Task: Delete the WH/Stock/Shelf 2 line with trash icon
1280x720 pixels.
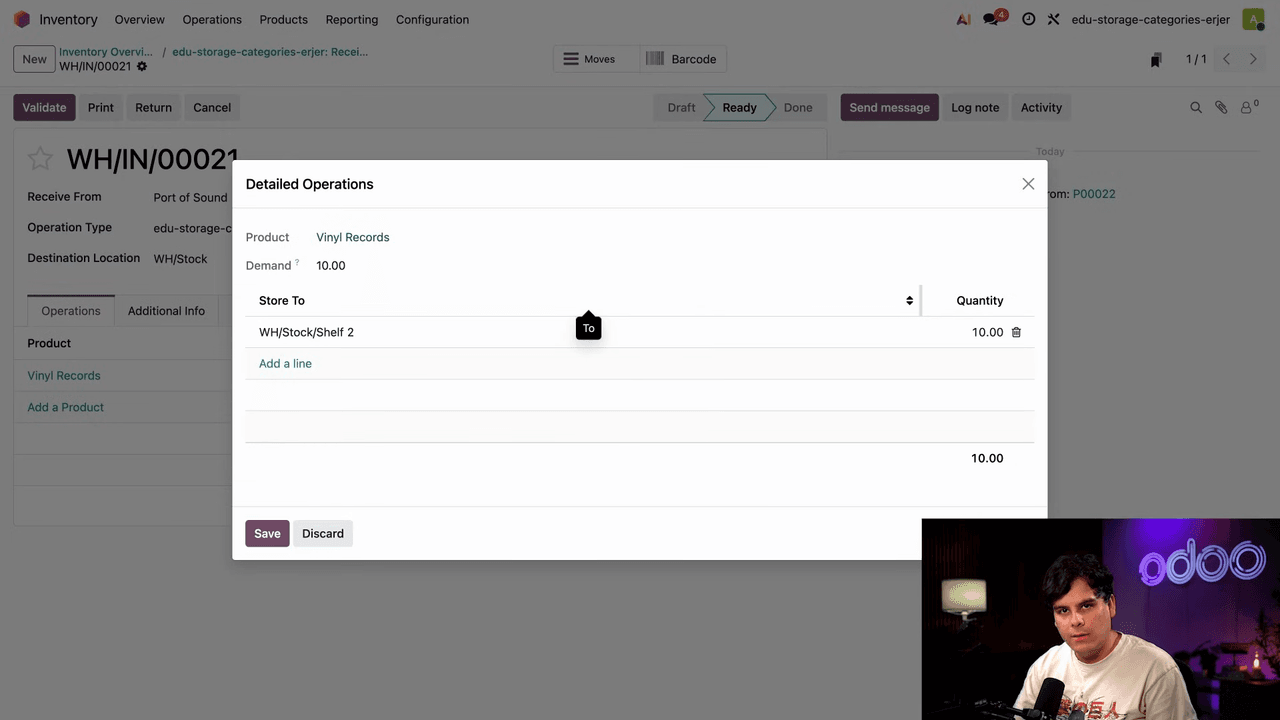Action: (x=1016, y=332)
